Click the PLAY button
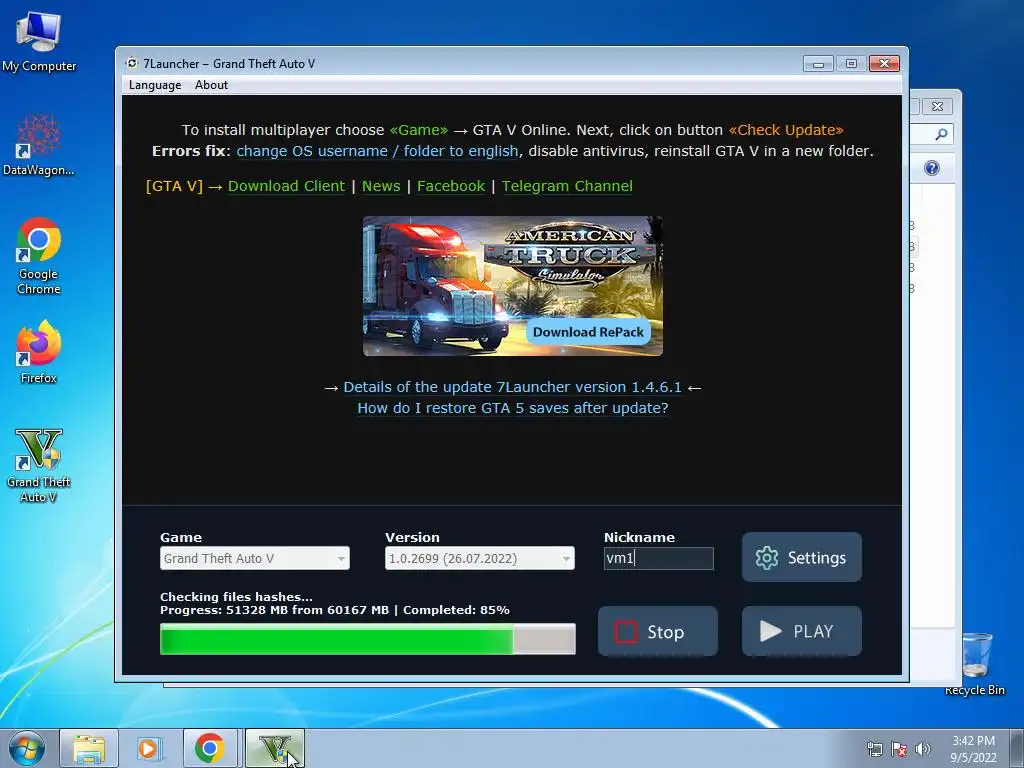 point(801,632)
